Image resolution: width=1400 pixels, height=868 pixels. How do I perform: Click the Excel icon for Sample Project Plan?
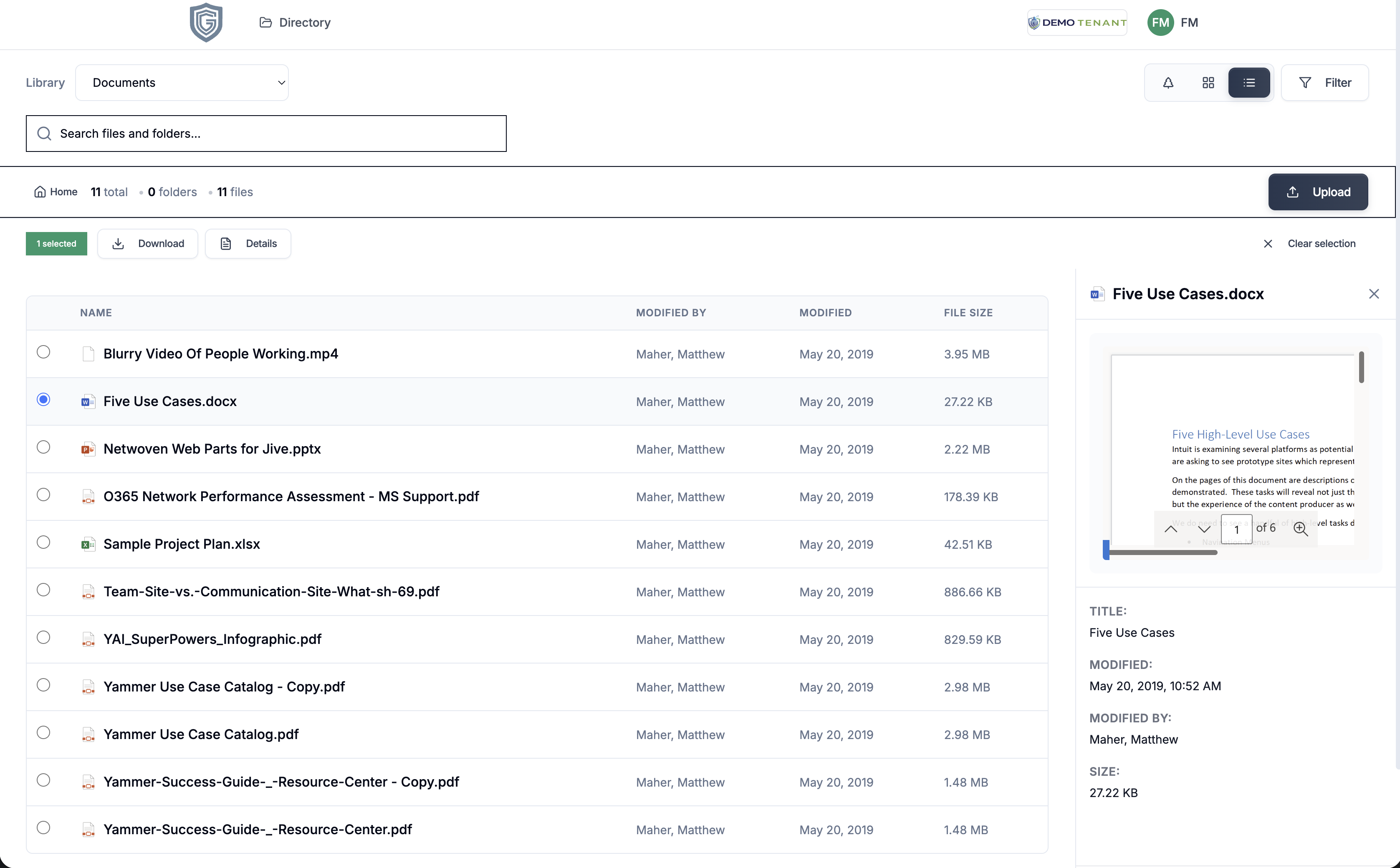click(88, 544)
